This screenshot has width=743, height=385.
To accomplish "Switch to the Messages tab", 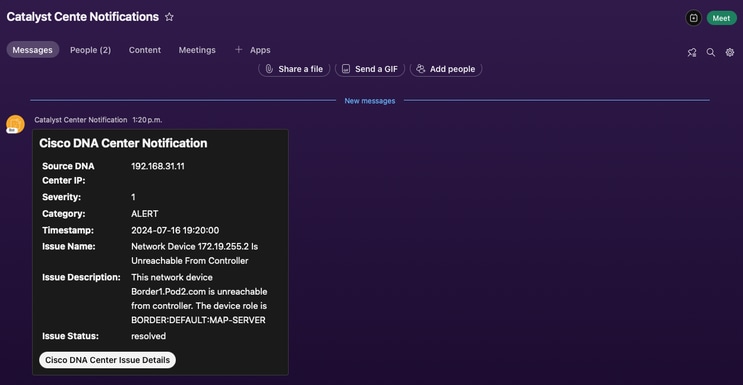I will [33, 50].
